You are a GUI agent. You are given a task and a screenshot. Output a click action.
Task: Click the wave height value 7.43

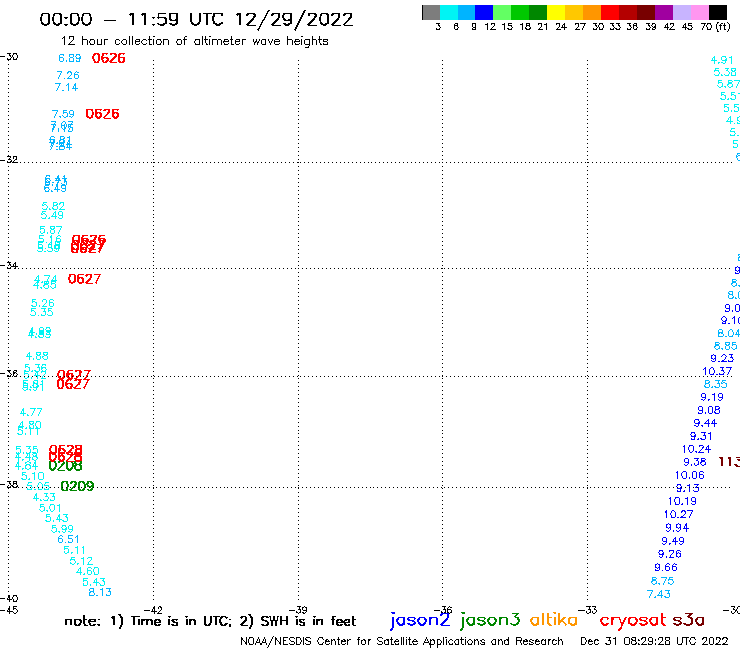[x=659, y=594]
